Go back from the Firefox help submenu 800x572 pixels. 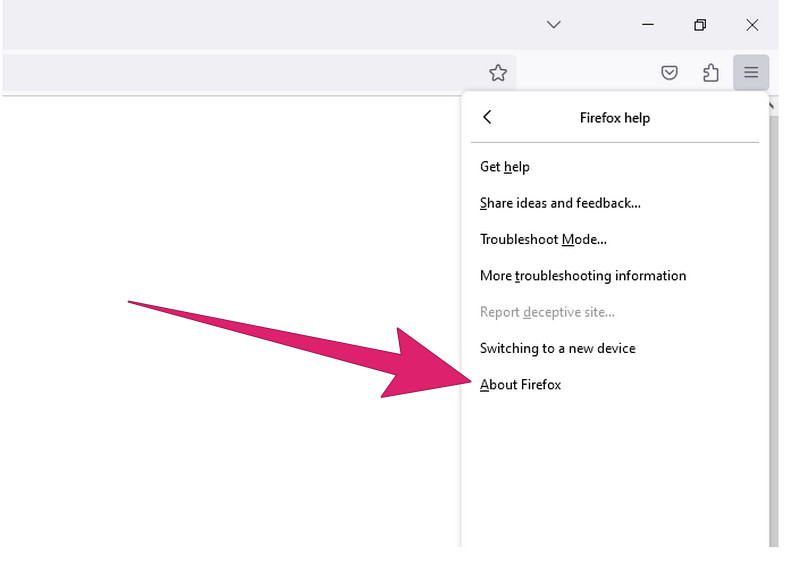pyautogui.click(x=487, y=117)
